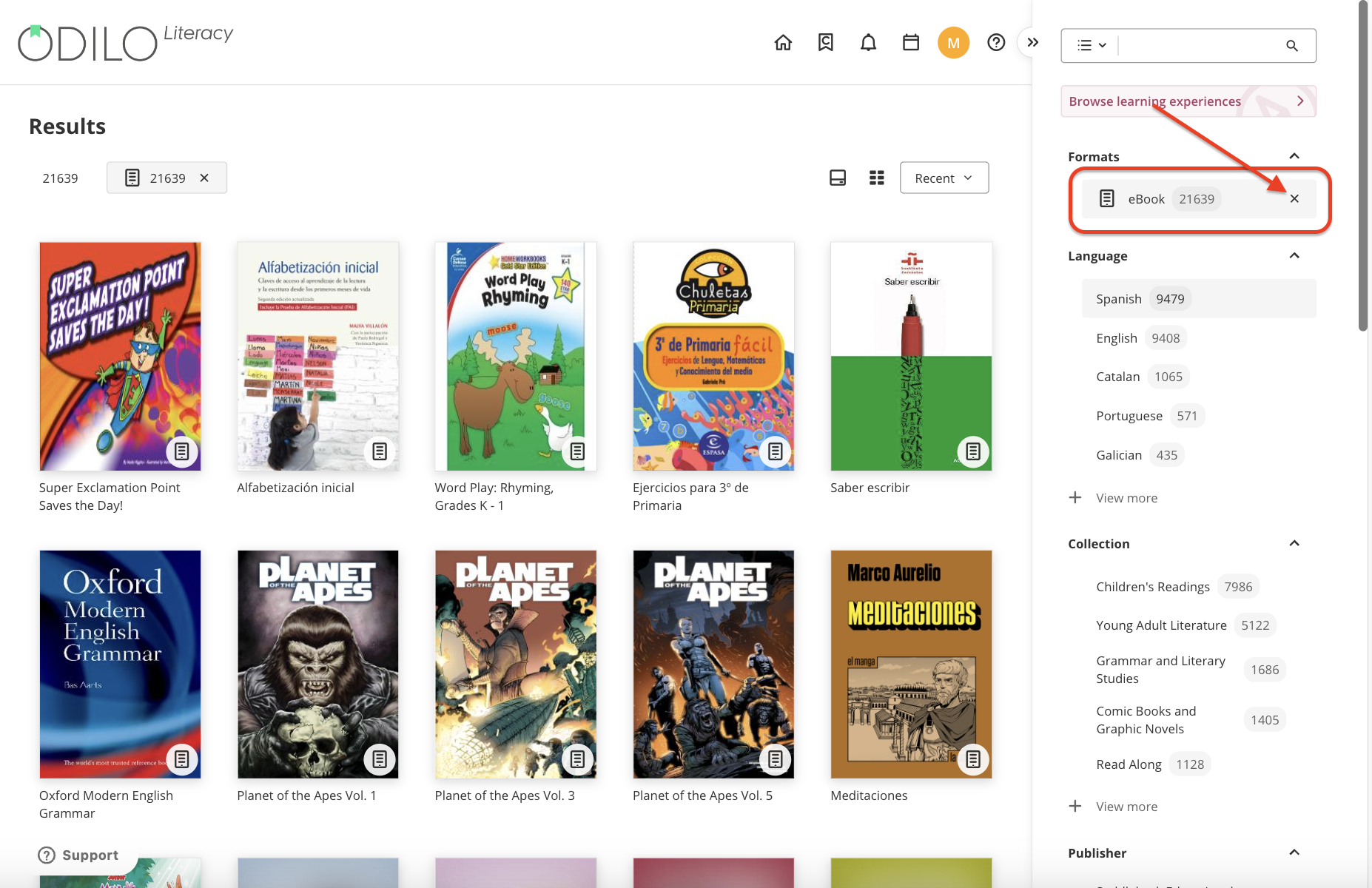Open Alfabetización inicial cover
1372x888 pixels.
click(x=318, y=356)
